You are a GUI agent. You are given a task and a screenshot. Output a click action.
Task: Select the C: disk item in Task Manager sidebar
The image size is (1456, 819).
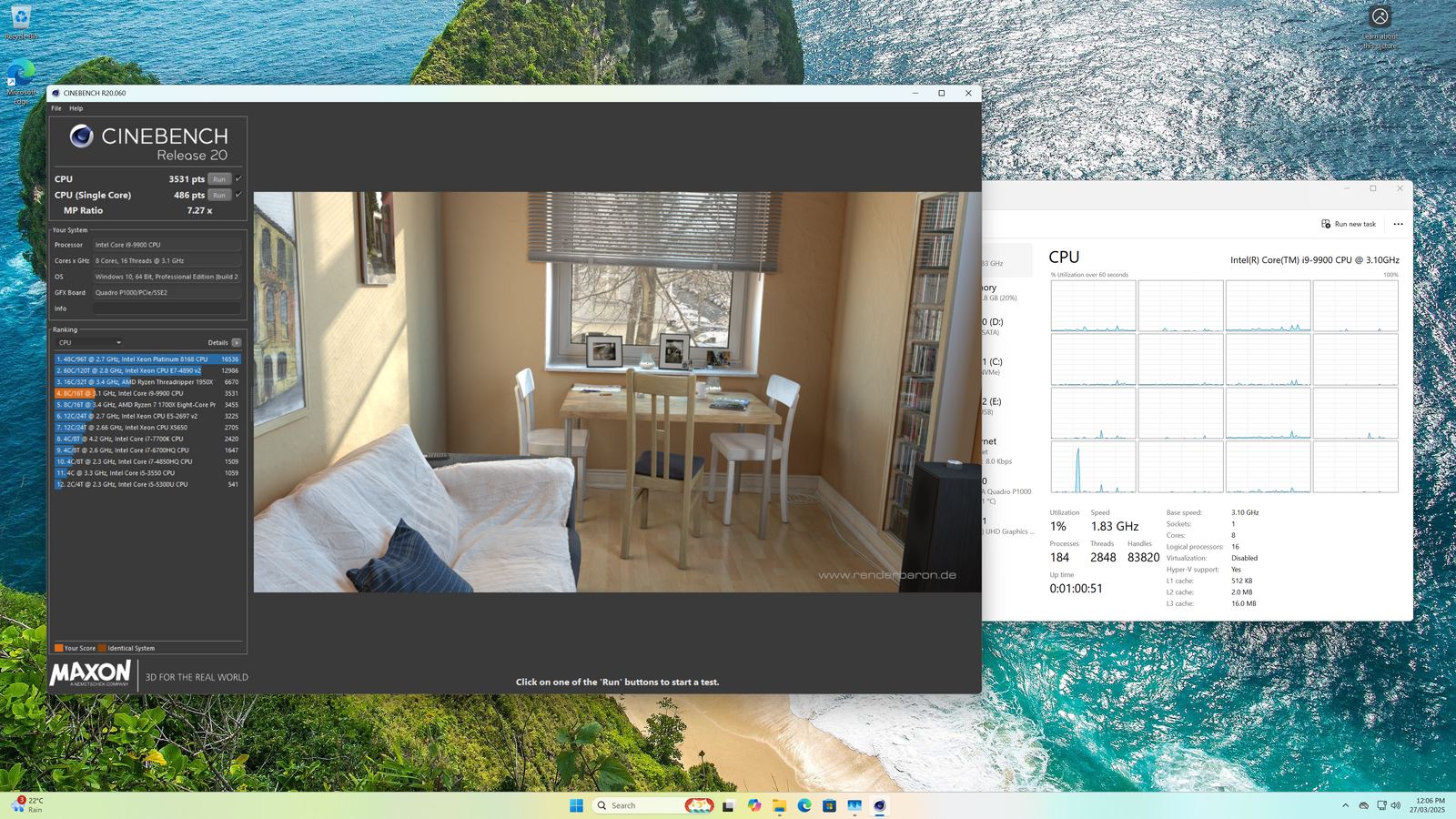(x=1007, y=366)
